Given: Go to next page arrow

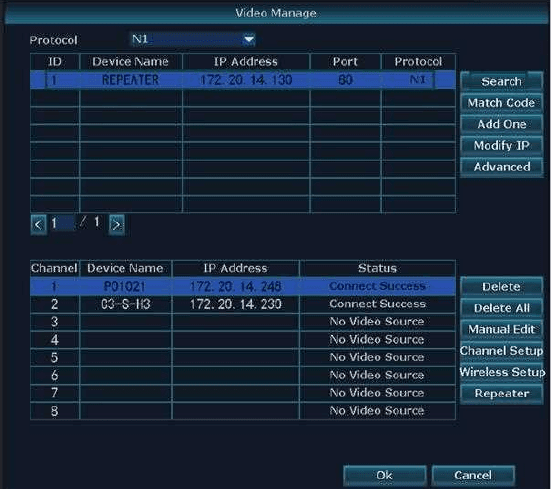Looking at the screenshot, I should [x=117, y=224].
